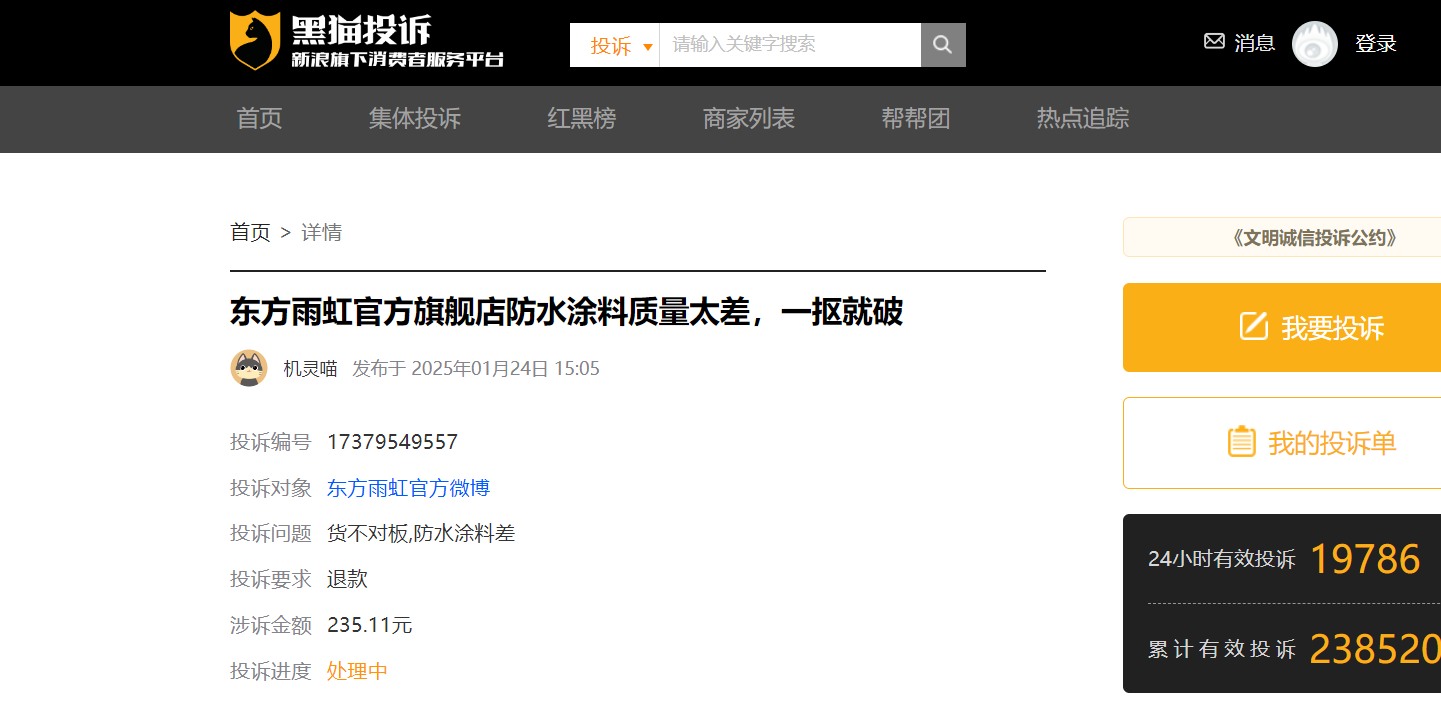Focus the keyword search input field
Image resolution: width=1441 pixels, height=714 pixels.
point(790,45)
